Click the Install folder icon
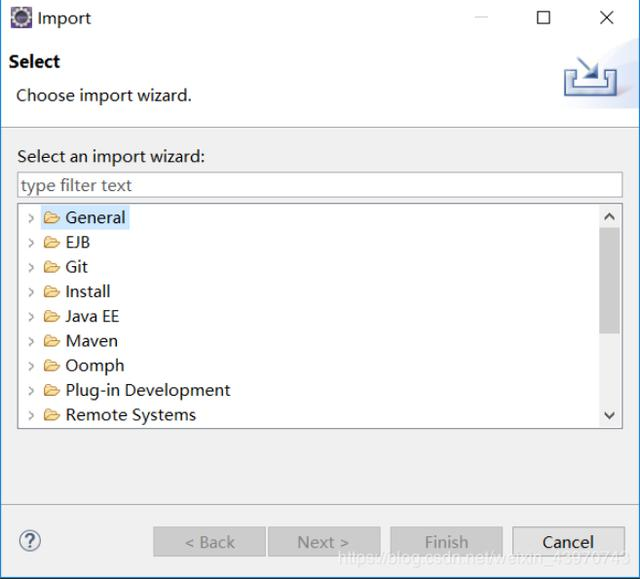 [x=52, y=291]
